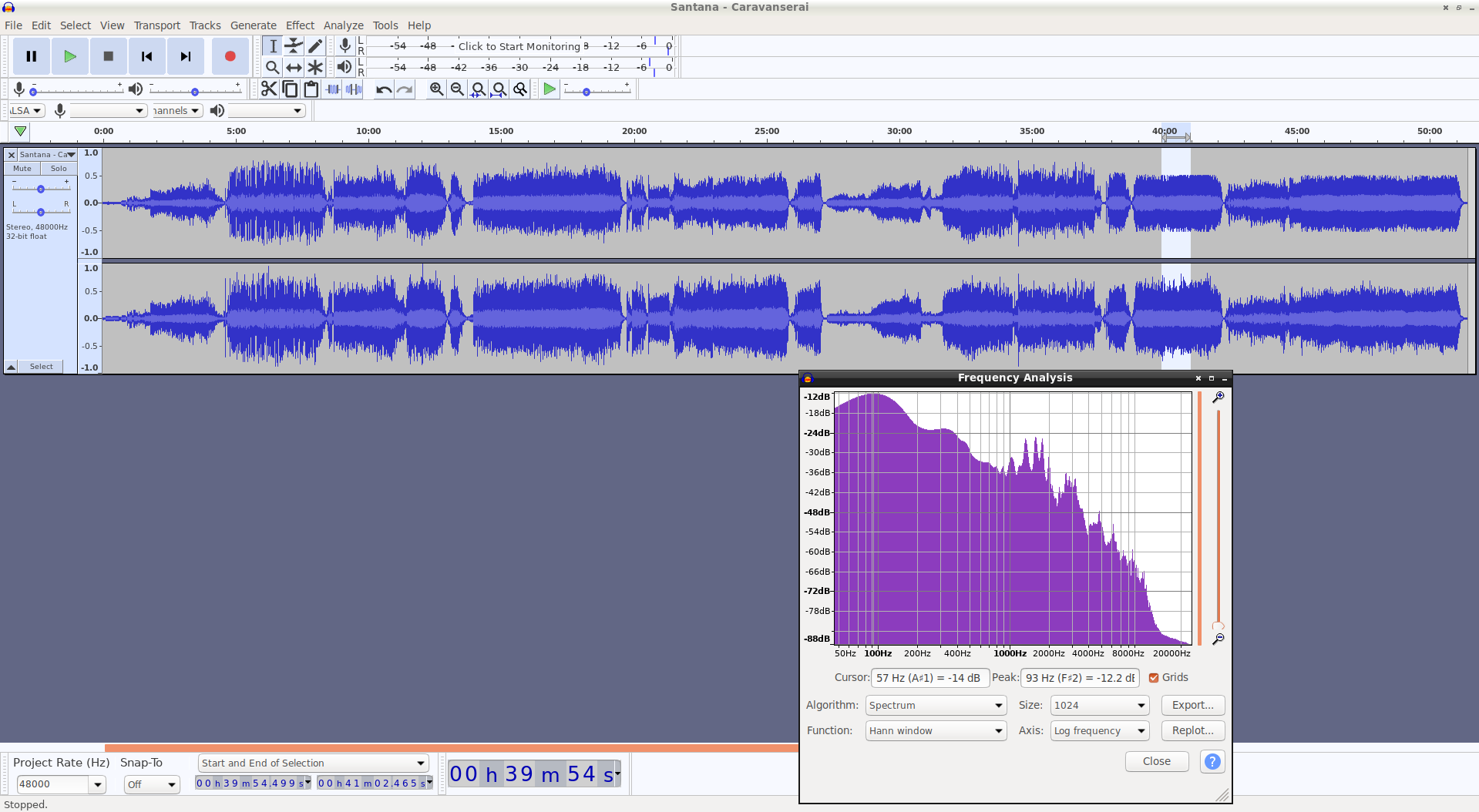1479x812 pixels.
Task: Open the playback device dropdown
Action: click(267, 111)
